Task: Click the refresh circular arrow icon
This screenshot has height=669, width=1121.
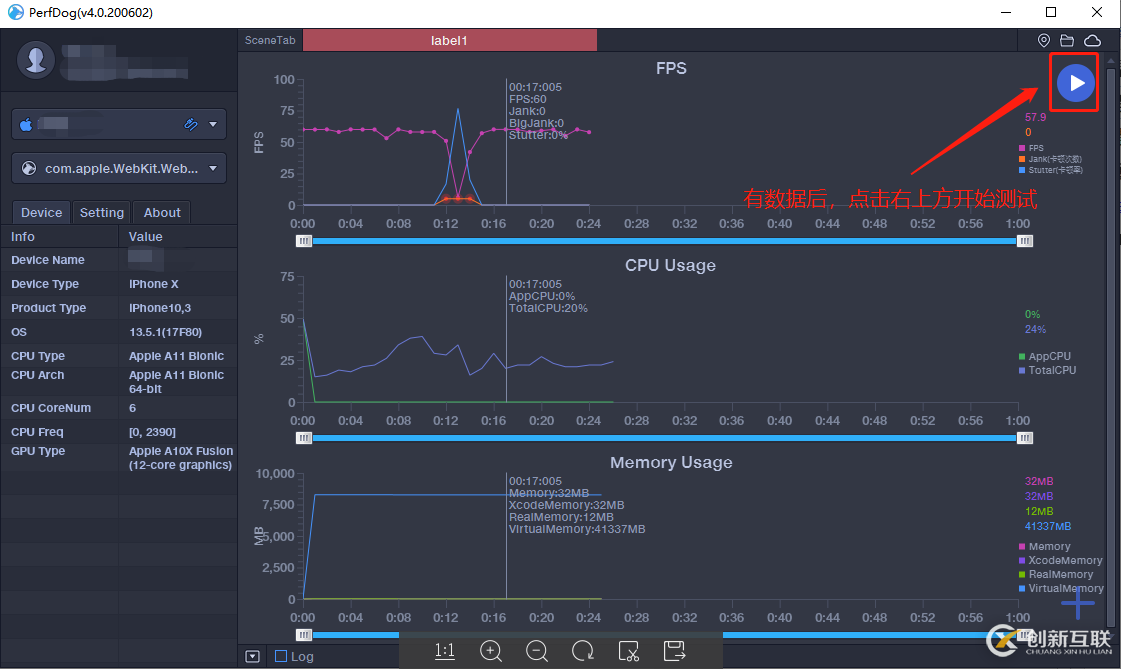Action: click(583, 650)
